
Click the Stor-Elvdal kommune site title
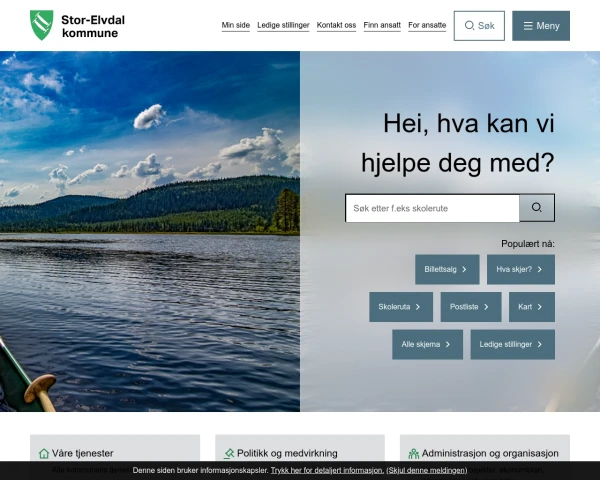point(93,26)
